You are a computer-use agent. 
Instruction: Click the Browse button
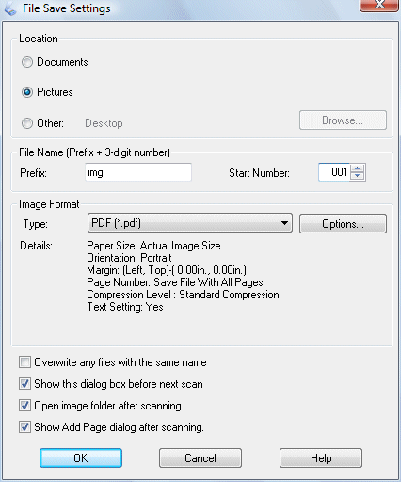(x=343, y=120)
